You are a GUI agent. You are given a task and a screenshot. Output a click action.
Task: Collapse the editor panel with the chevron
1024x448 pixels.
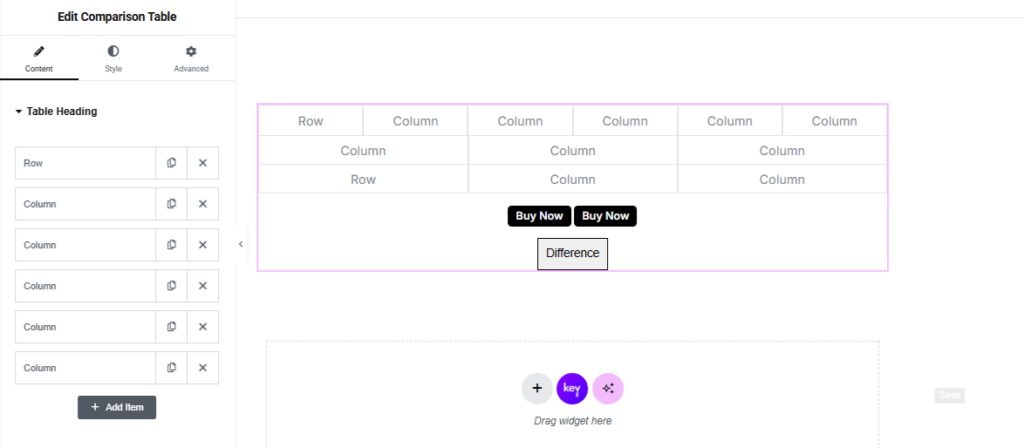pos(240,244)
